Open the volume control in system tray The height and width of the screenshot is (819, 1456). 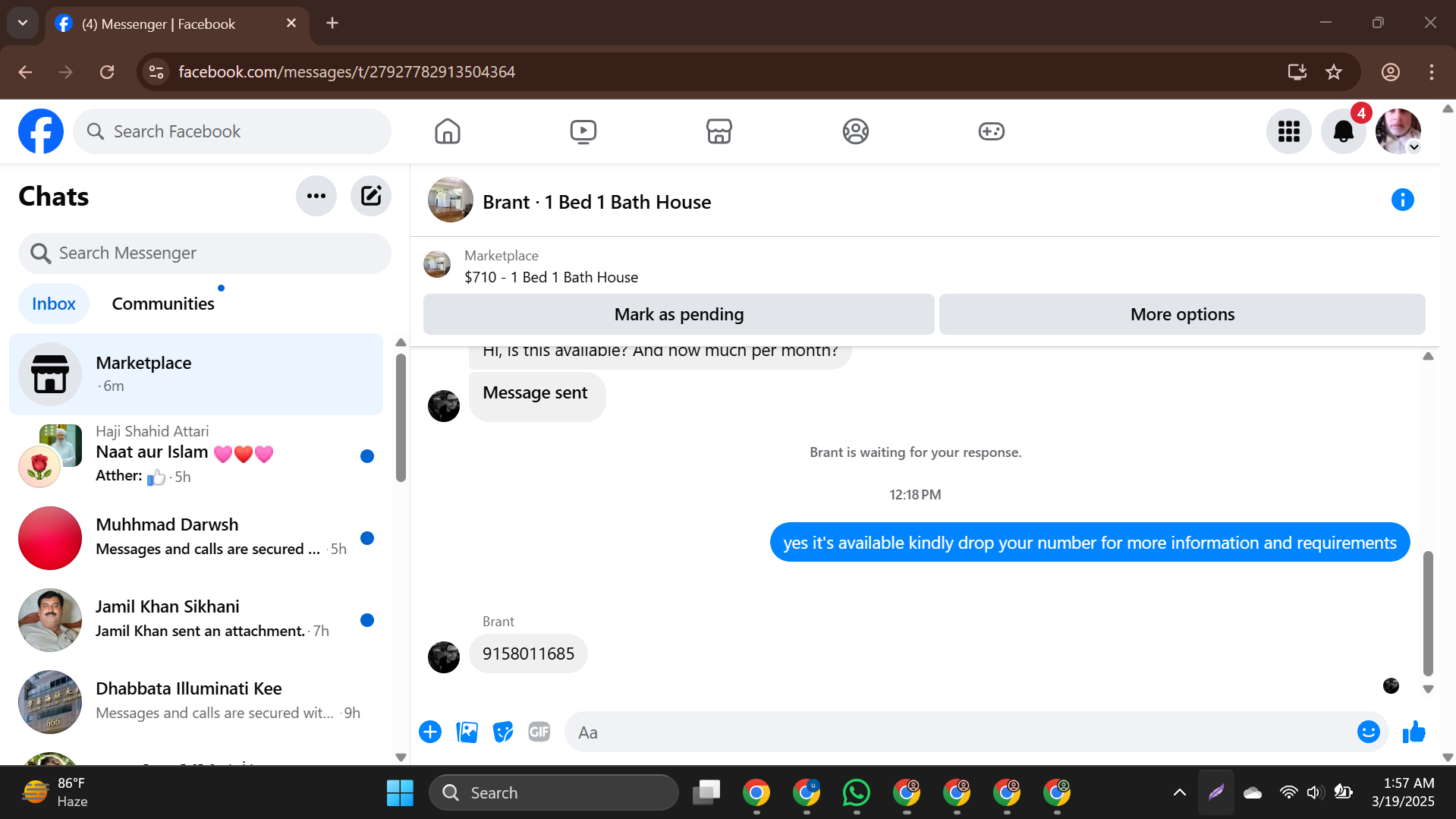pos(1316,792)
